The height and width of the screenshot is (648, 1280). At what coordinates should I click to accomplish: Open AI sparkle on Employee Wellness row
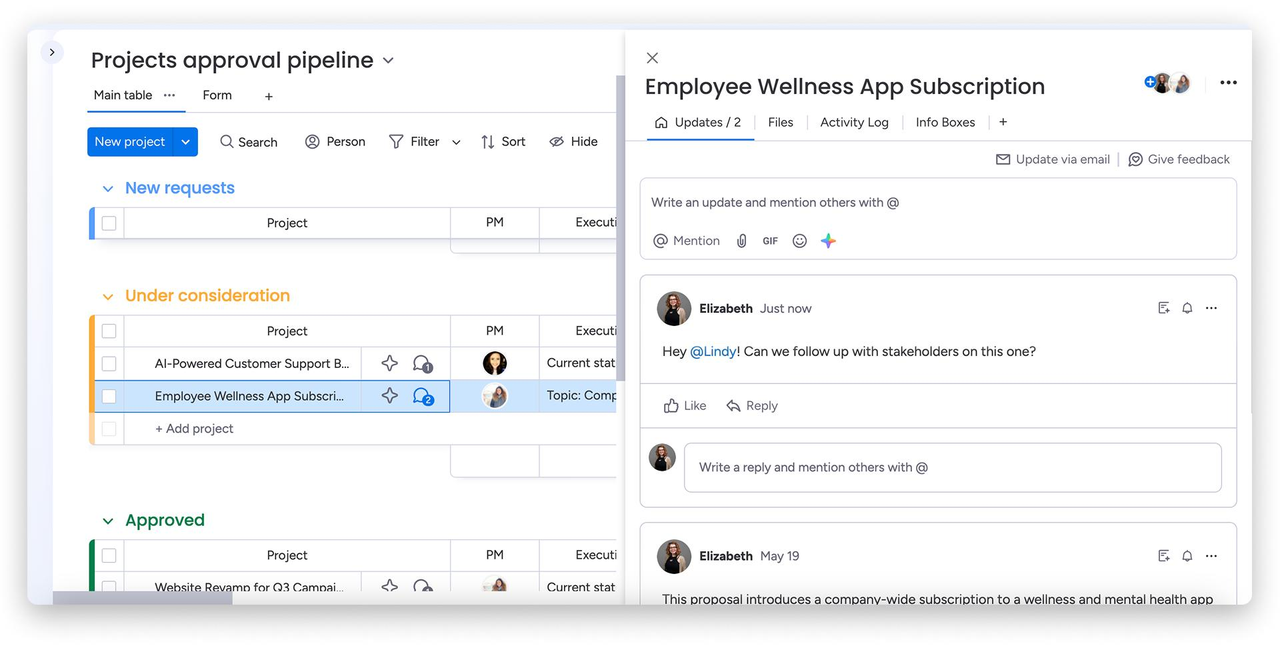pos(390,396)
